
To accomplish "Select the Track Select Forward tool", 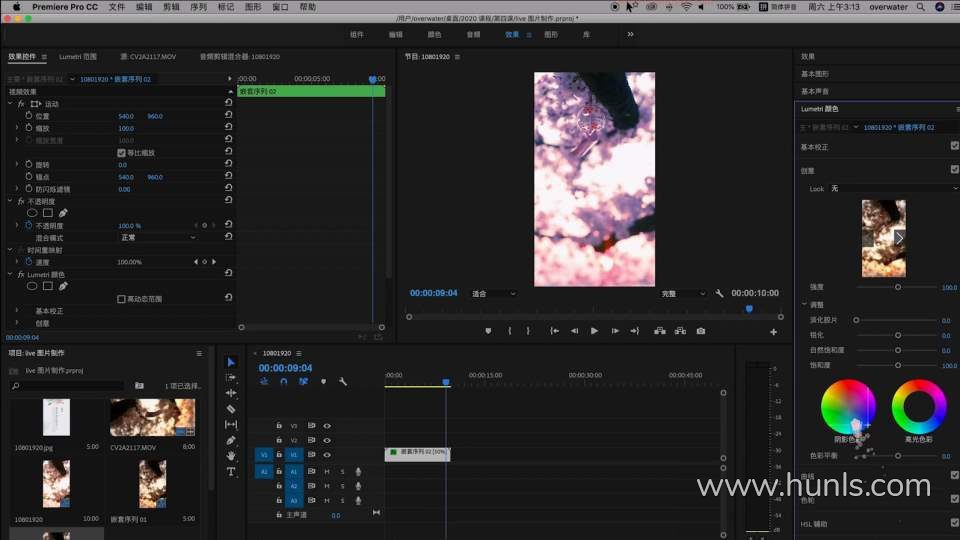I will [x=231, y=378].
